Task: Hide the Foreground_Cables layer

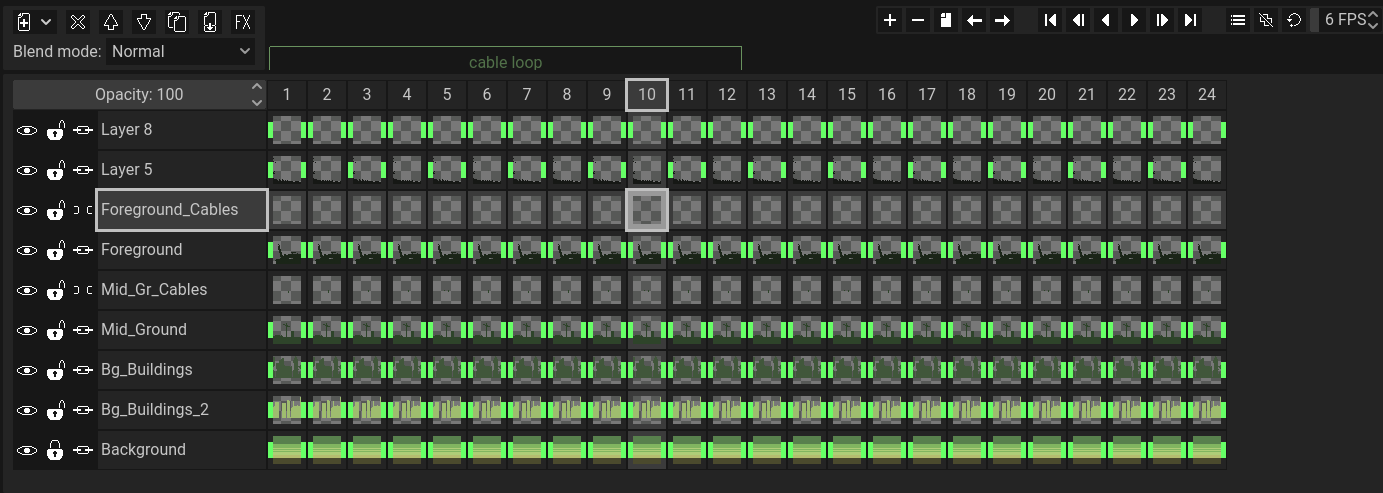Action: point(27,210)
